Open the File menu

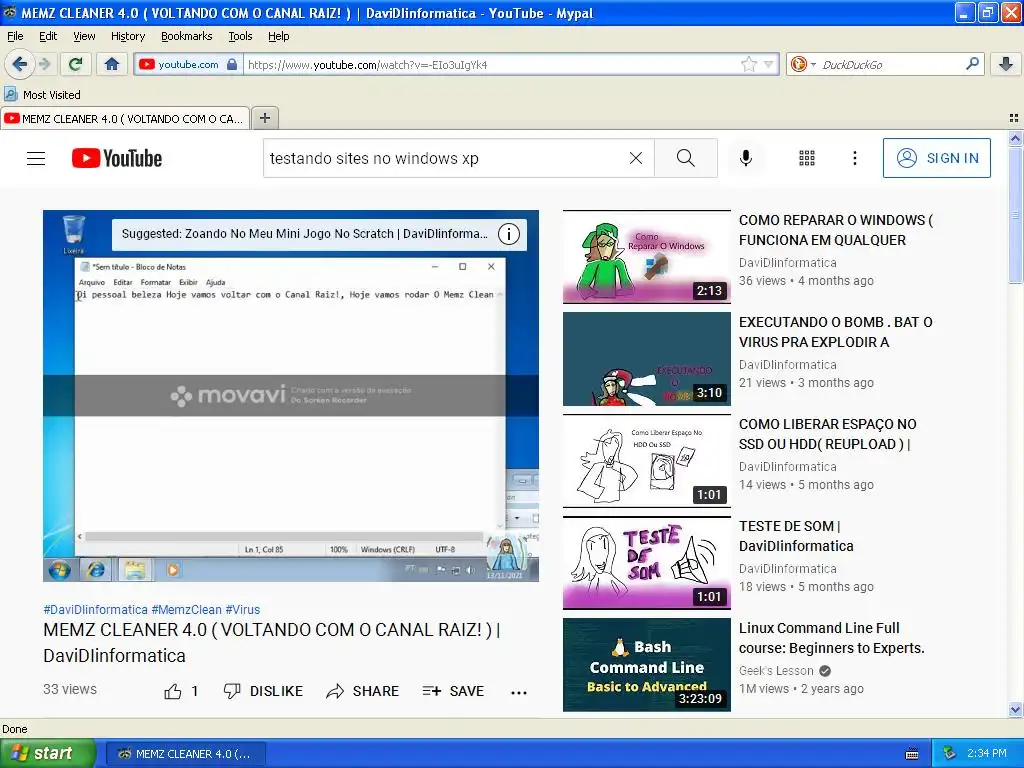[x=15, y=36]
